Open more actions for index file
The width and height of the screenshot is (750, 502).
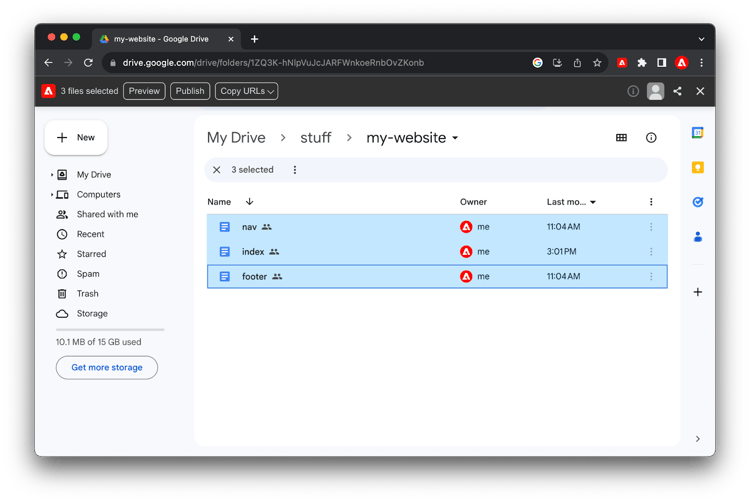[651, 252]
